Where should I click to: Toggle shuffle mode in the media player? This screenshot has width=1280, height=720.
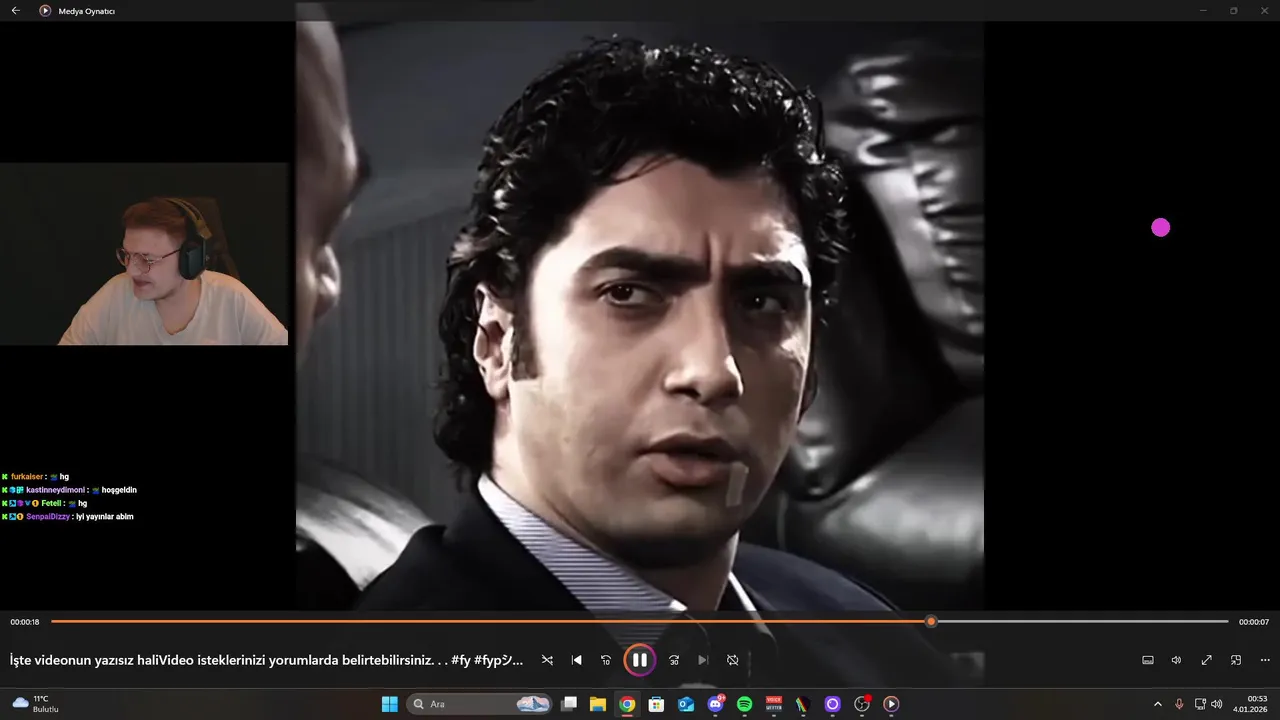pyautogui.click(x=547, y=660)
